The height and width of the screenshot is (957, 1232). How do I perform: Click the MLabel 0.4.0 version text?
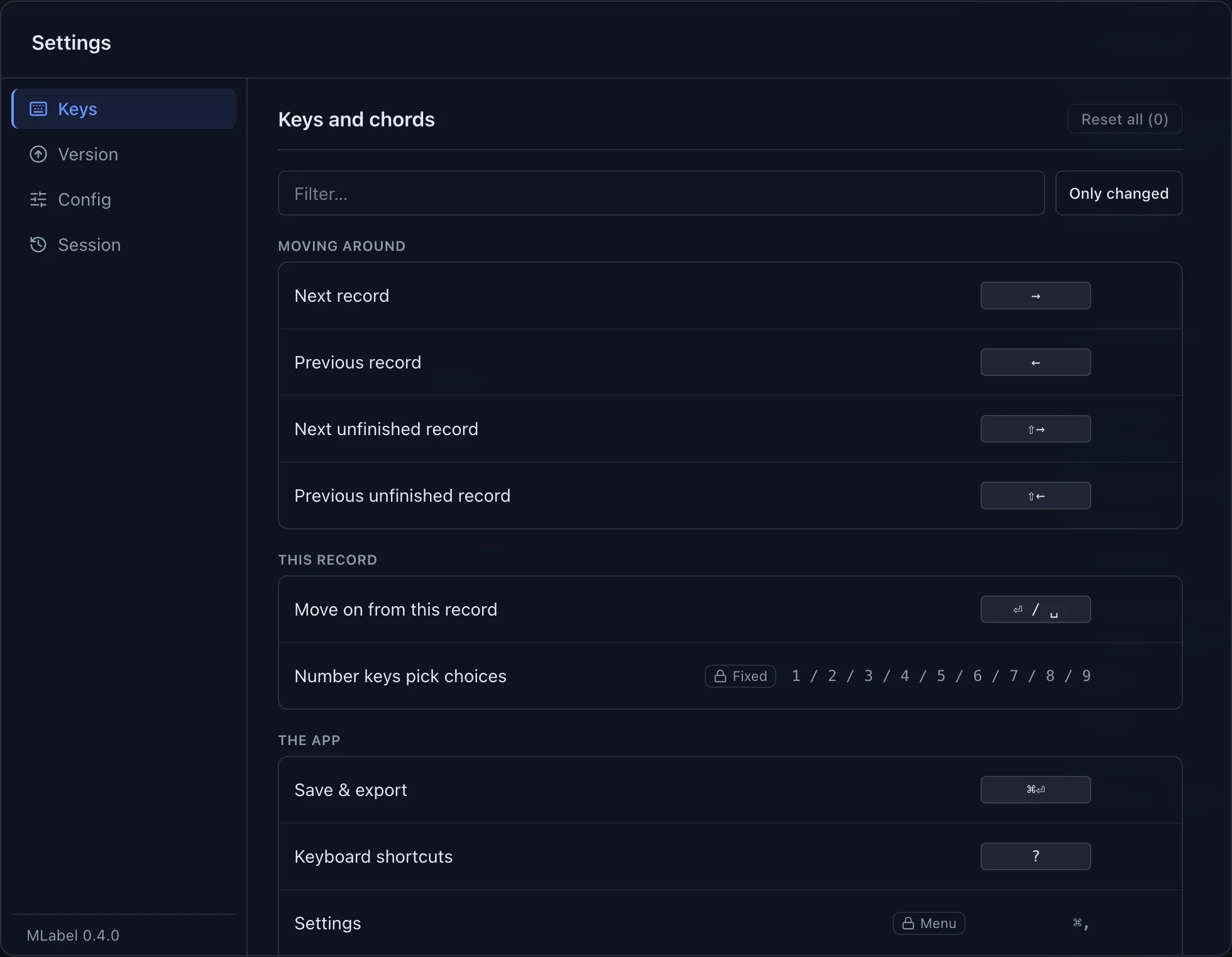point(73,935)
